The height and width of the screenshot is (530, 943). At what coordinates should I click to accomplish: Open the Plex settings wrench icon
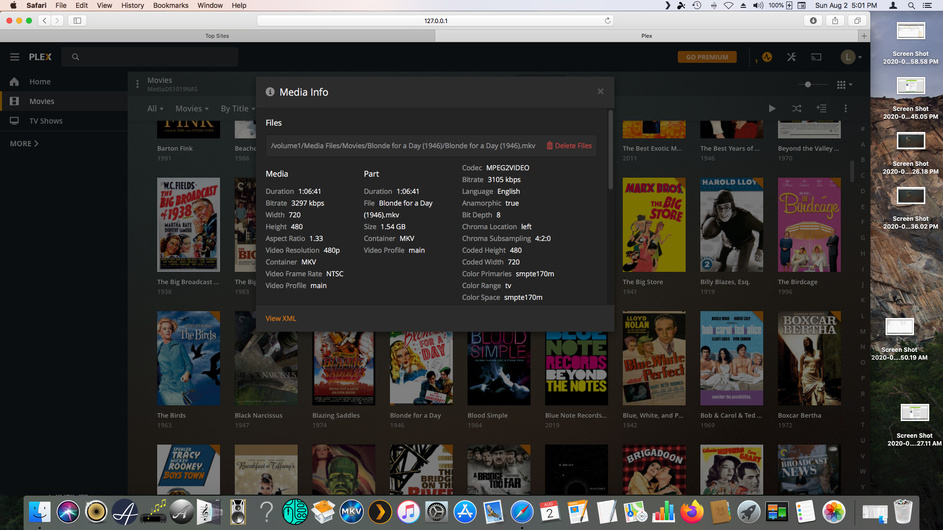pos(791,57)
